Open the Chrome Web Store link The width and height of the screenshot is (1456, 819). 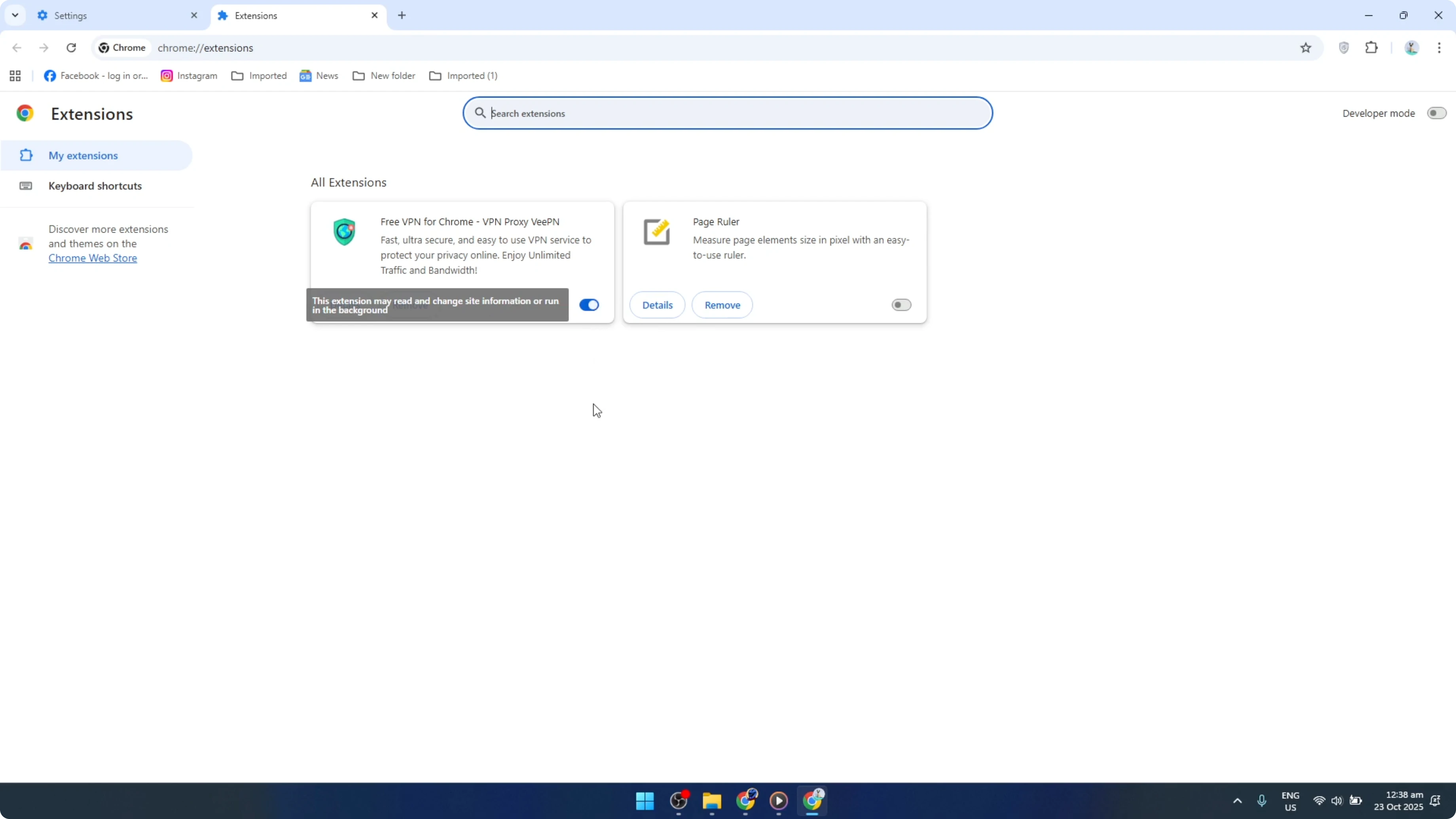point(93,258)
